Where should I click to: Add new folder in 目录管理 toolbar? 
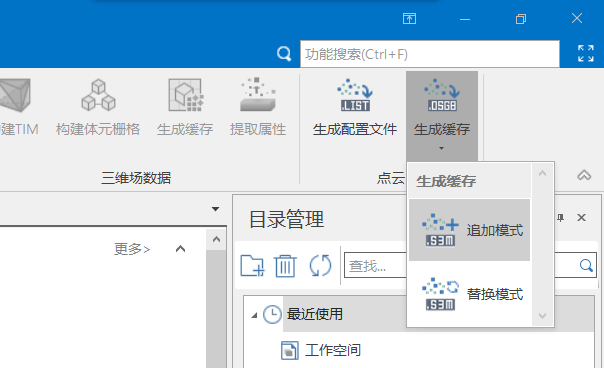point(252,265)
